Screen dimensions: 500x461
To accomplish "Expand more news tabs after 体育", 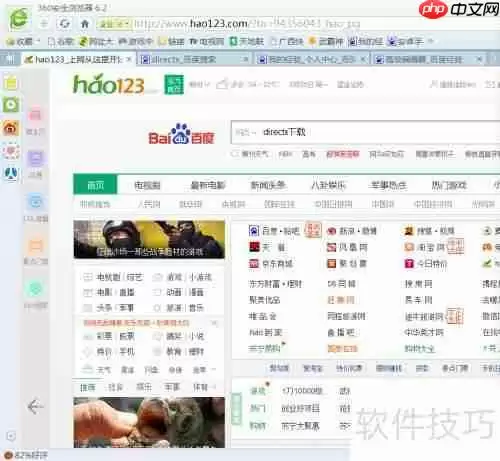I will click(214, 387).
